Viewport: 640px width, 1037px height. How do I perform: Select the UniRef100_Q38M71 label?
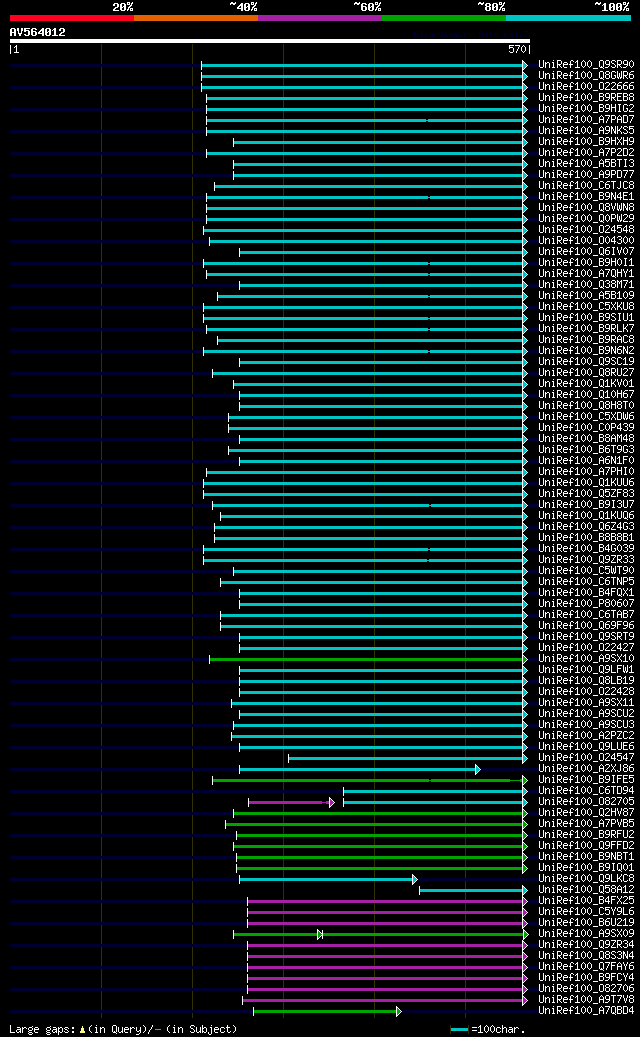[x=586, y=285]
